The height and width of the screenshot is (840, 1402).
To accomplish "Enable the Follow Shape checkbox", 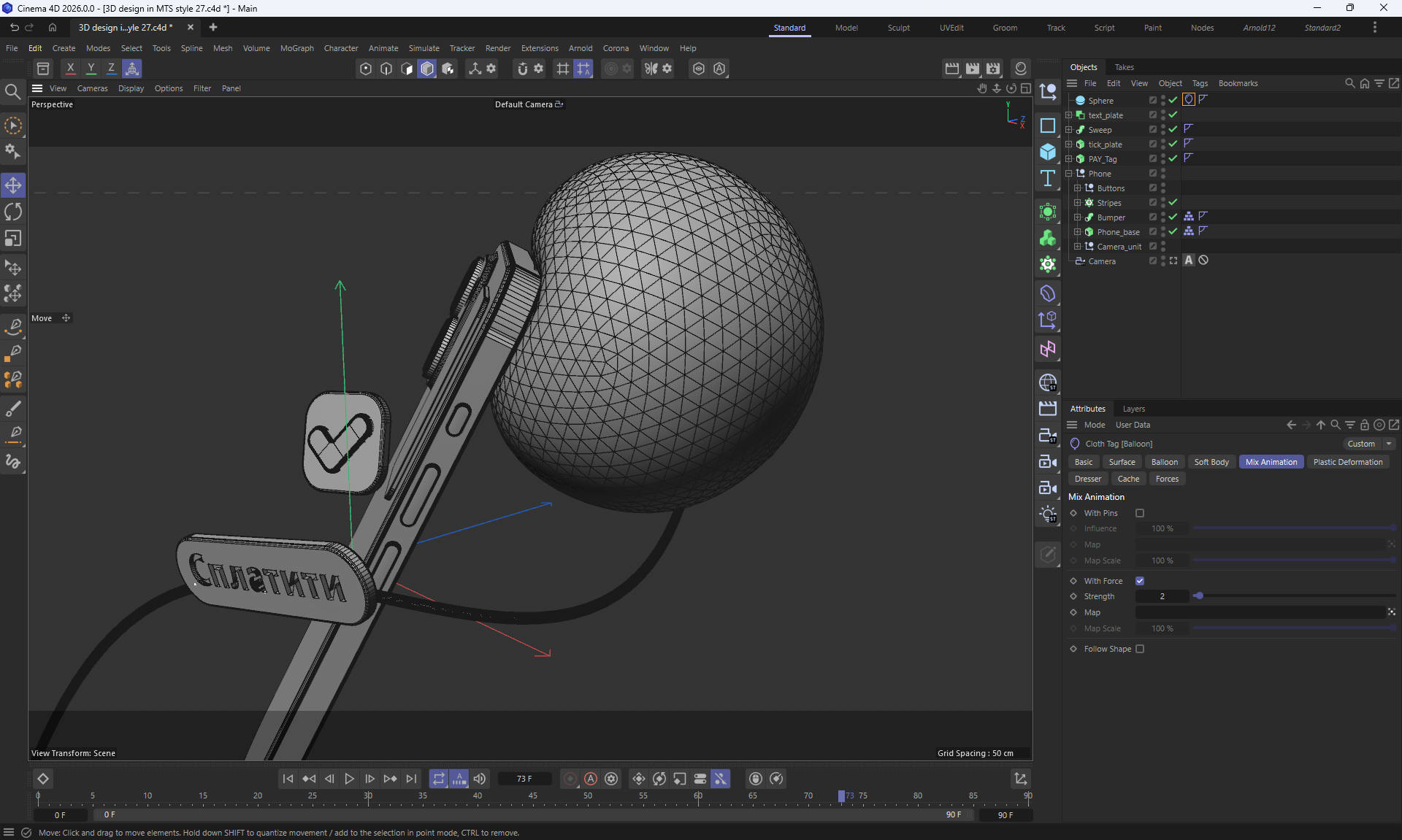I will (x=1140, y=649).
